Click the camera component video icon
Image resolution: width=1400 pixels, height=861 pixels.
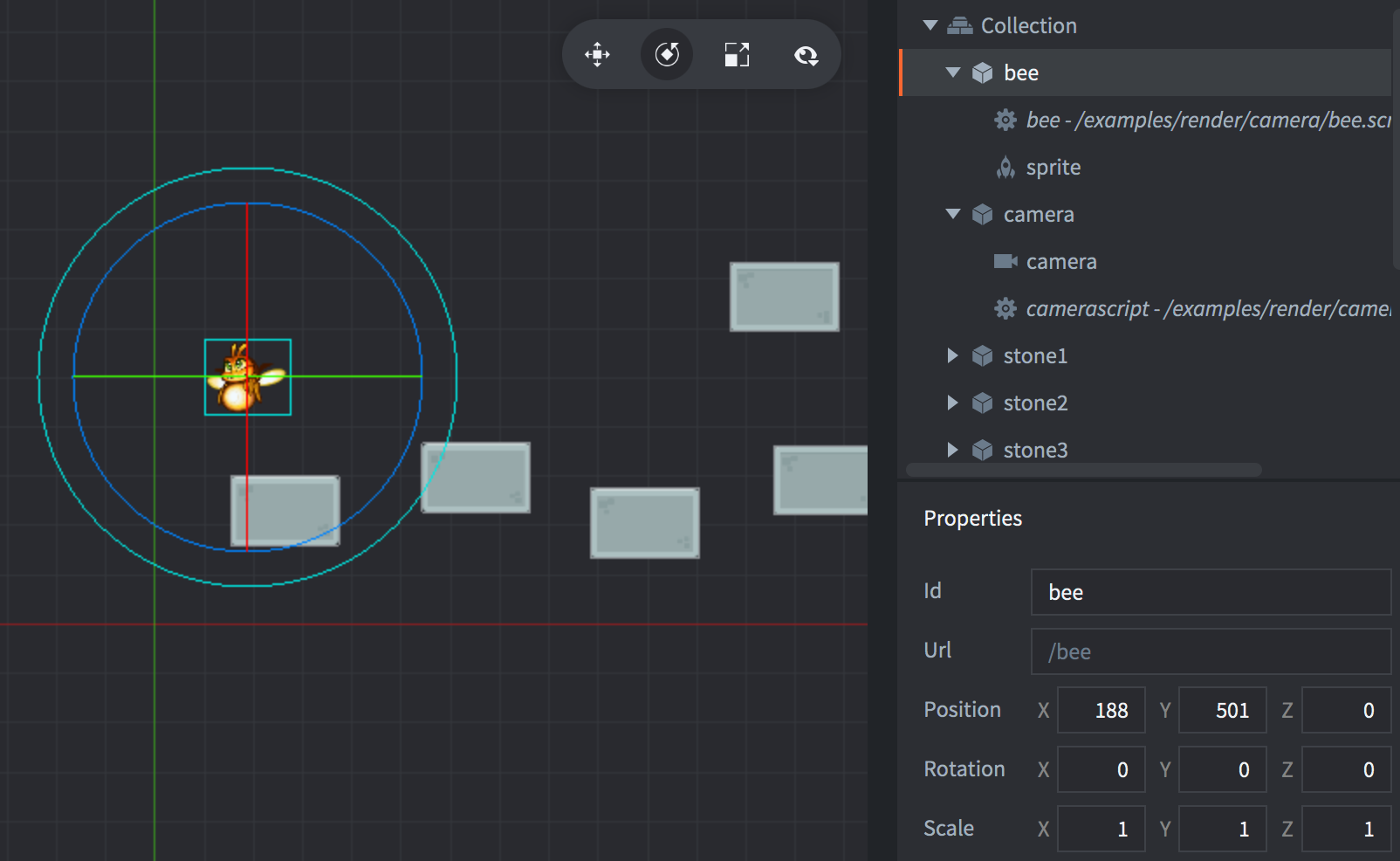click(x=1005, y=261)
